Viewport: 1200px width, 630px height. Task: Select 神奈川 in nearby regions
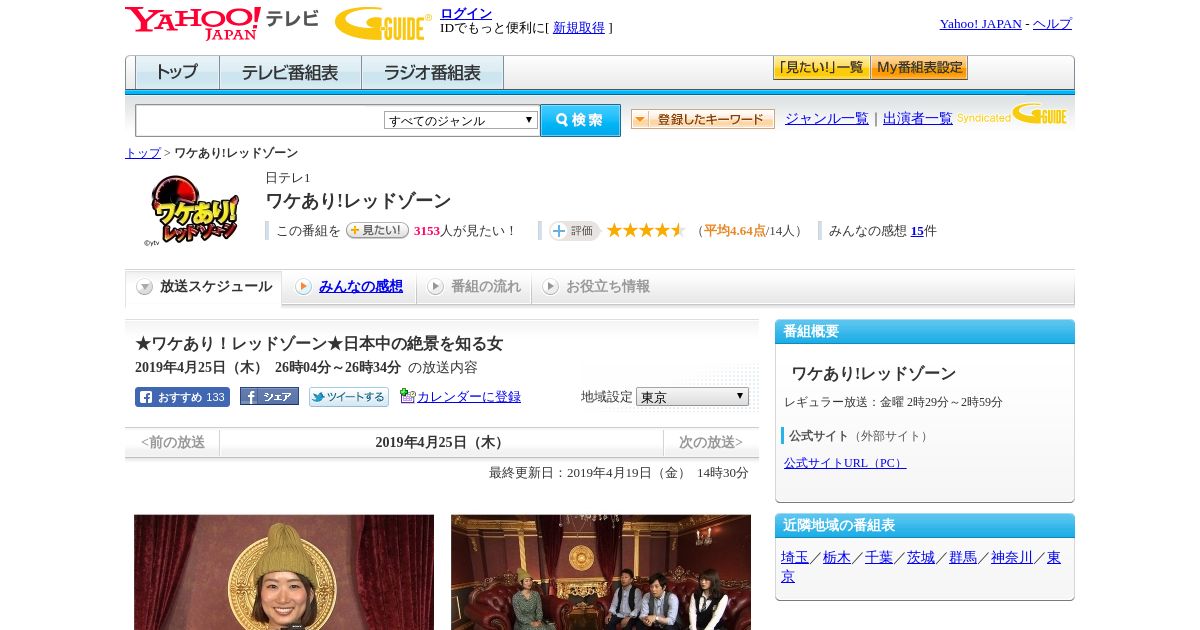(x=1012, y=558)
